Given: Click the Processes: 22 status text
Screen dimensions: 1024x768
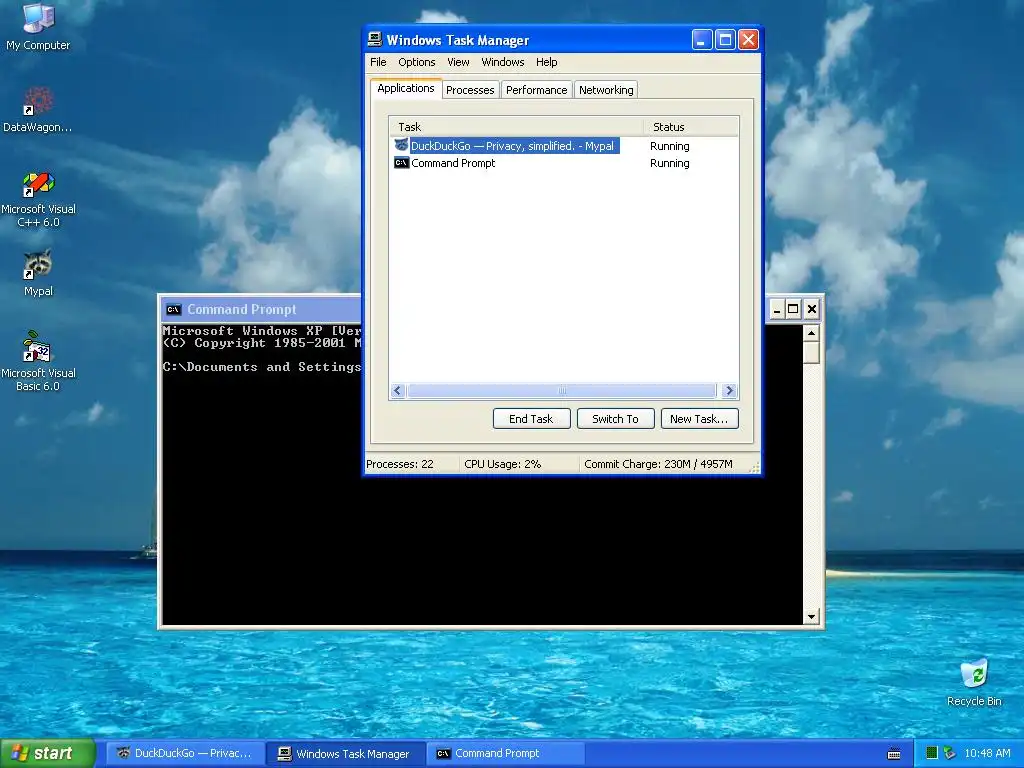Looking at the screenshot, I should pos(400,464).
